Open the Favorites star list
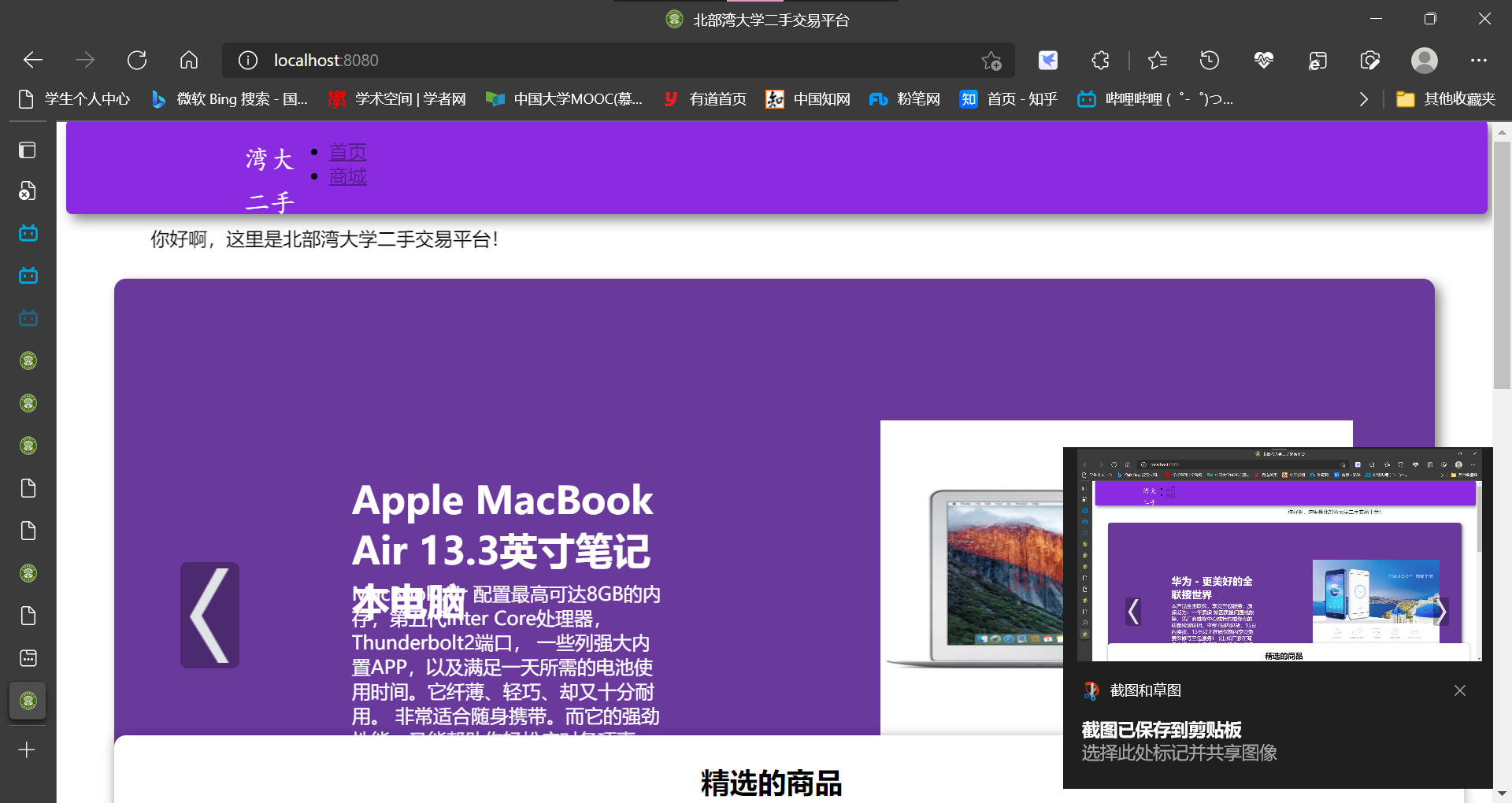1512x803 pixels. pyautogui.click(x=1158, y=60)
